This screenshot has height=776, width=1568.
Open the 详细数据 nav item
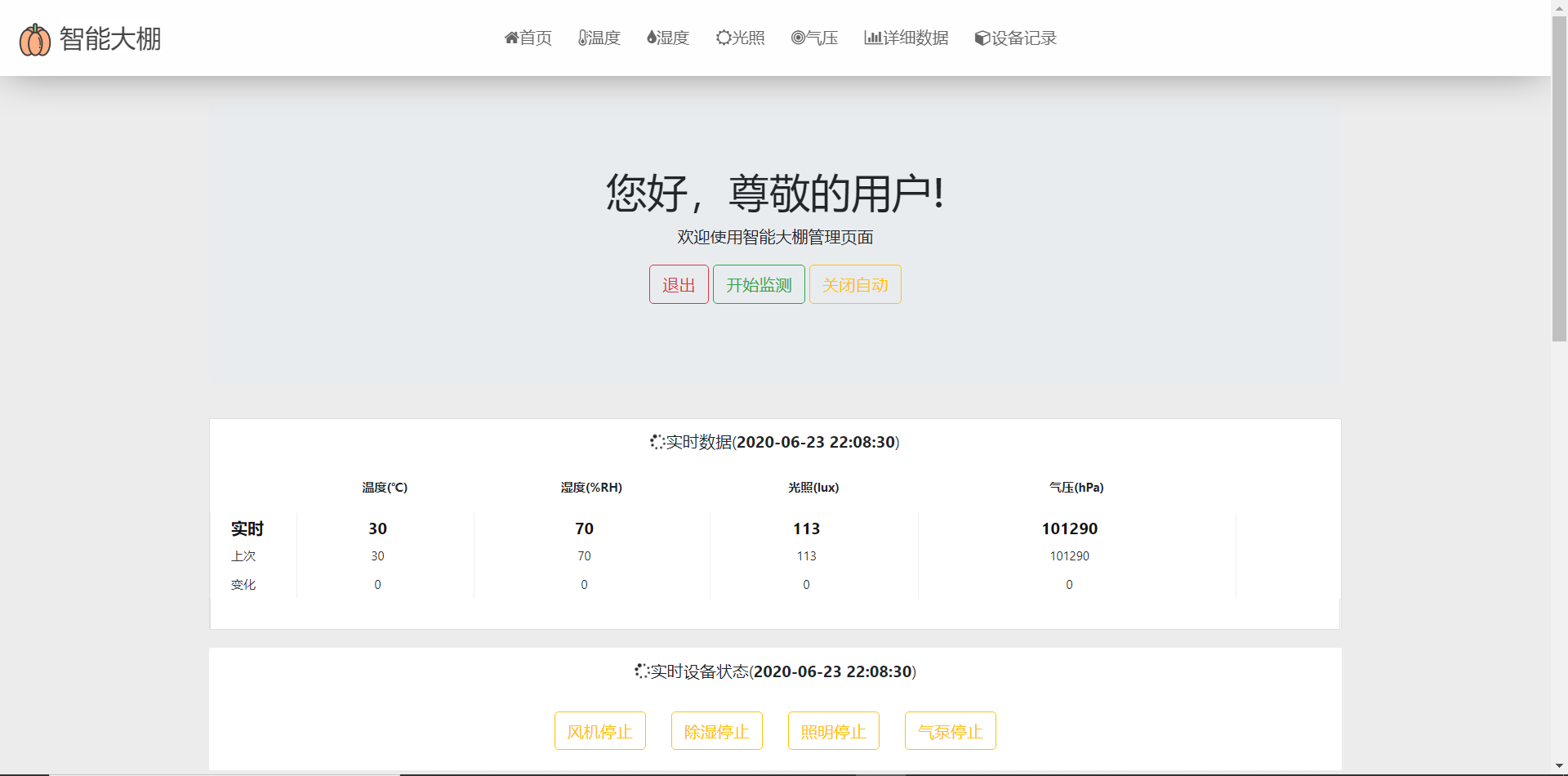point(906,38)
